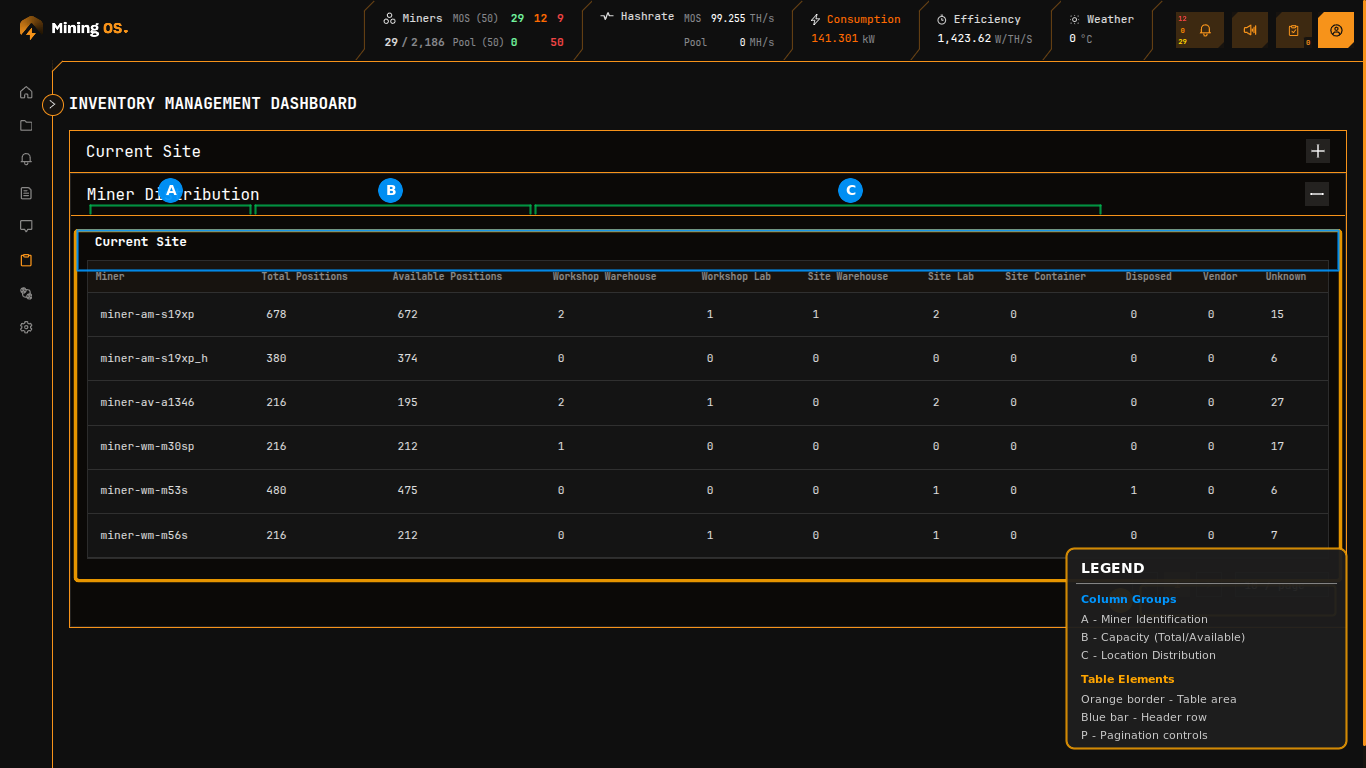Viewport: 1366px width, 768px height.
Task: Collapse the Miner Distribution section
Action: (x=1316, y=194)
